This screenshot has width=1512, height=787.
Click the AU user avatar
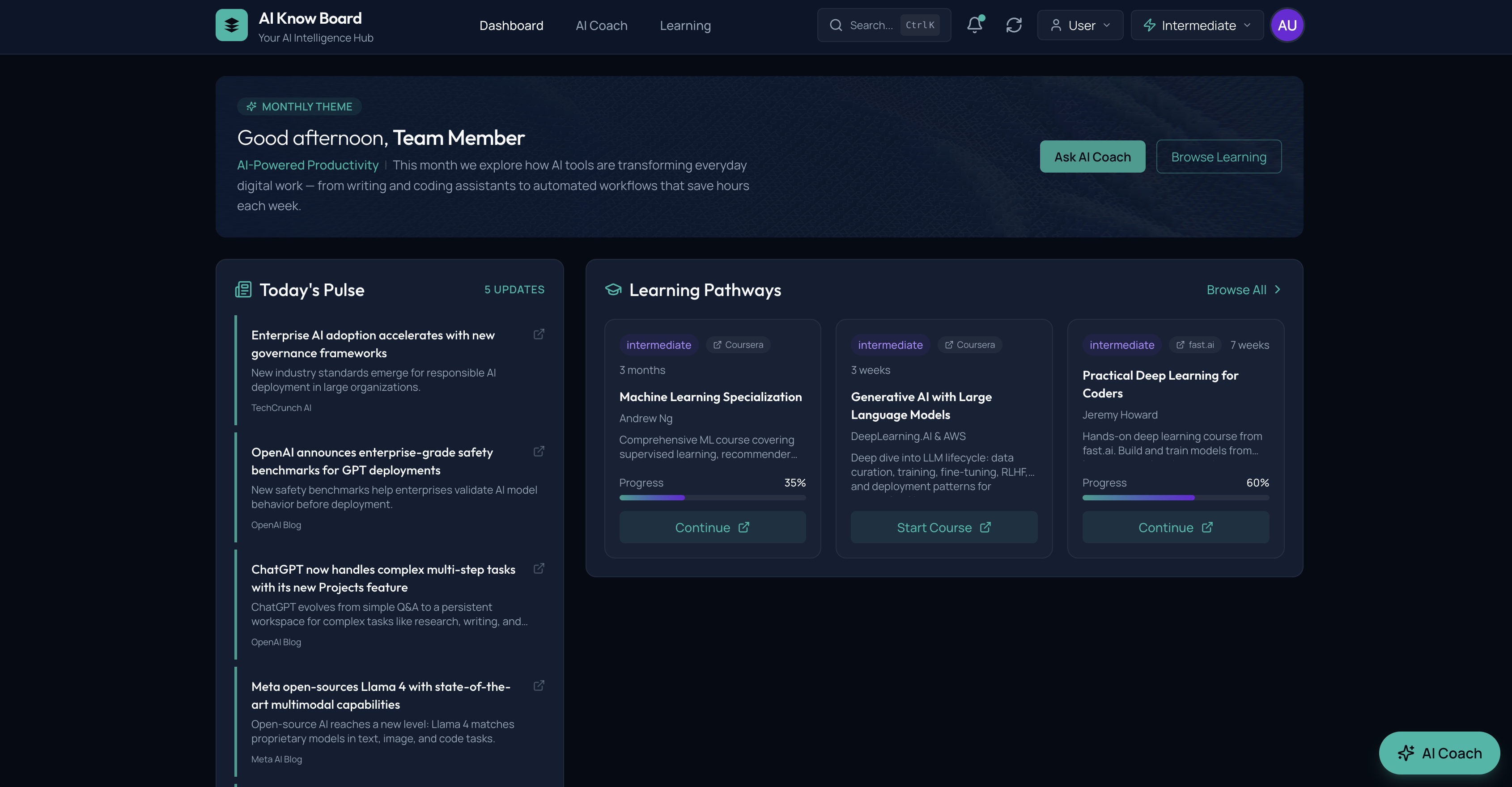pyautogui.click(x=1287, y=25)
